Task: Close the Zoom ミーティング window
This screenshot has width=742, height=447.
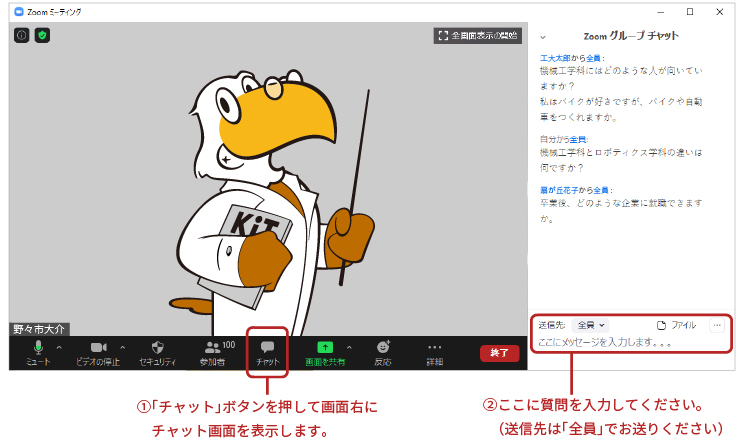Action: point(720,12)
